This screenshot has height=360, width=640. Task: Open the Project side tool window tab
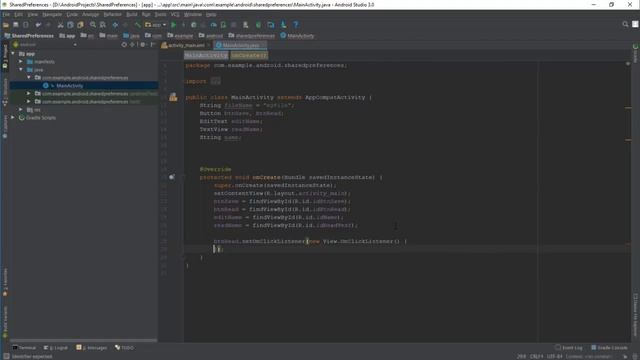tap(5, 56)
